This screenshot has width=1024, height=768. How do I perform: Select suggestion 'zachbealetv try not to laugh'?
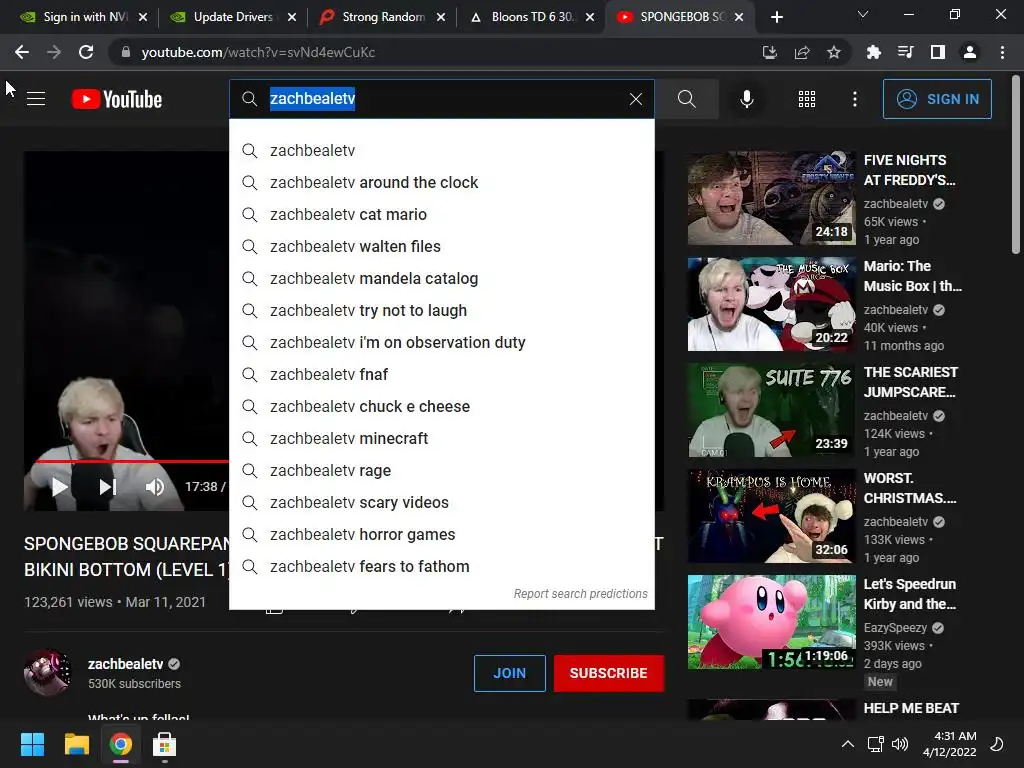441,310
